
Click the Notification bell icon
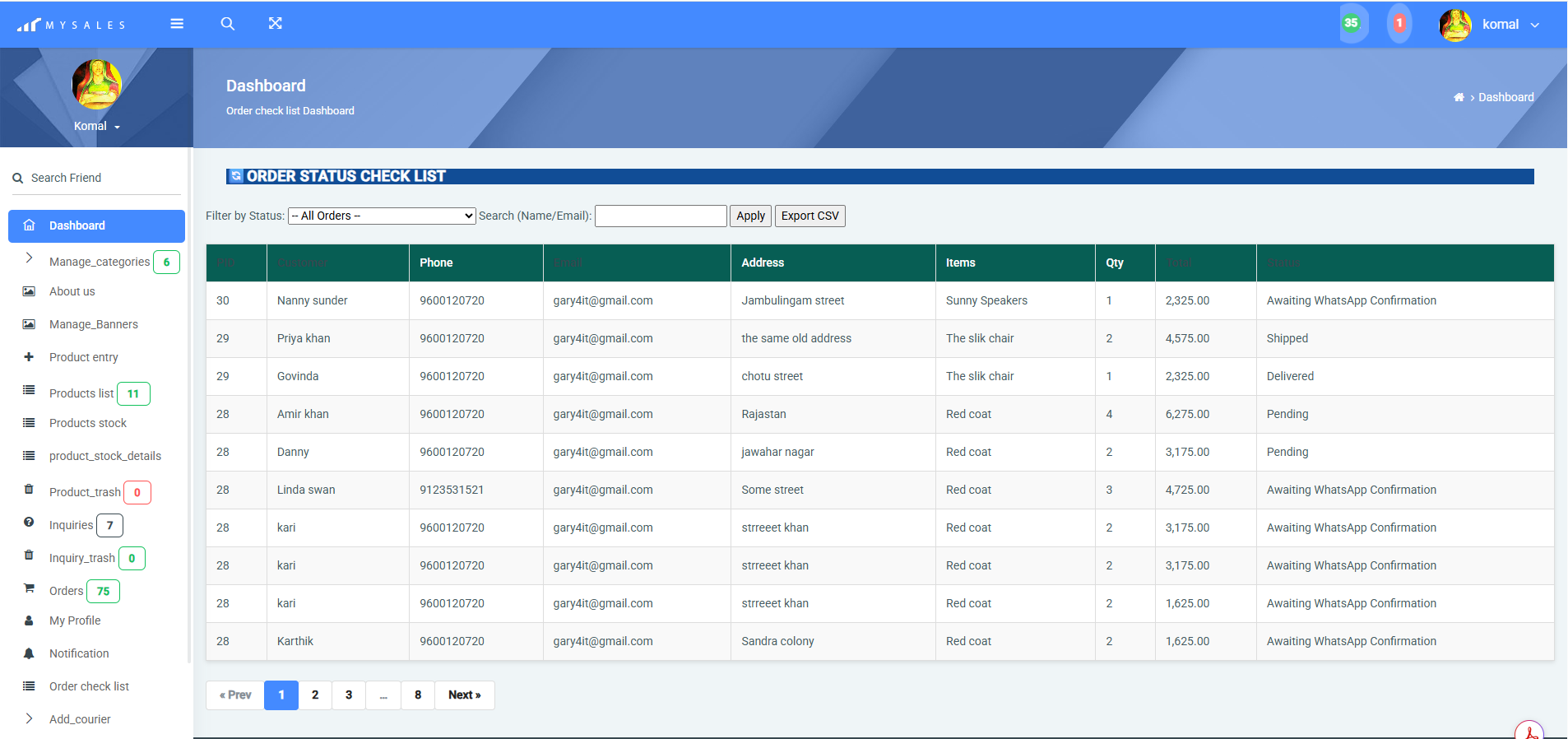coord(29,653)
